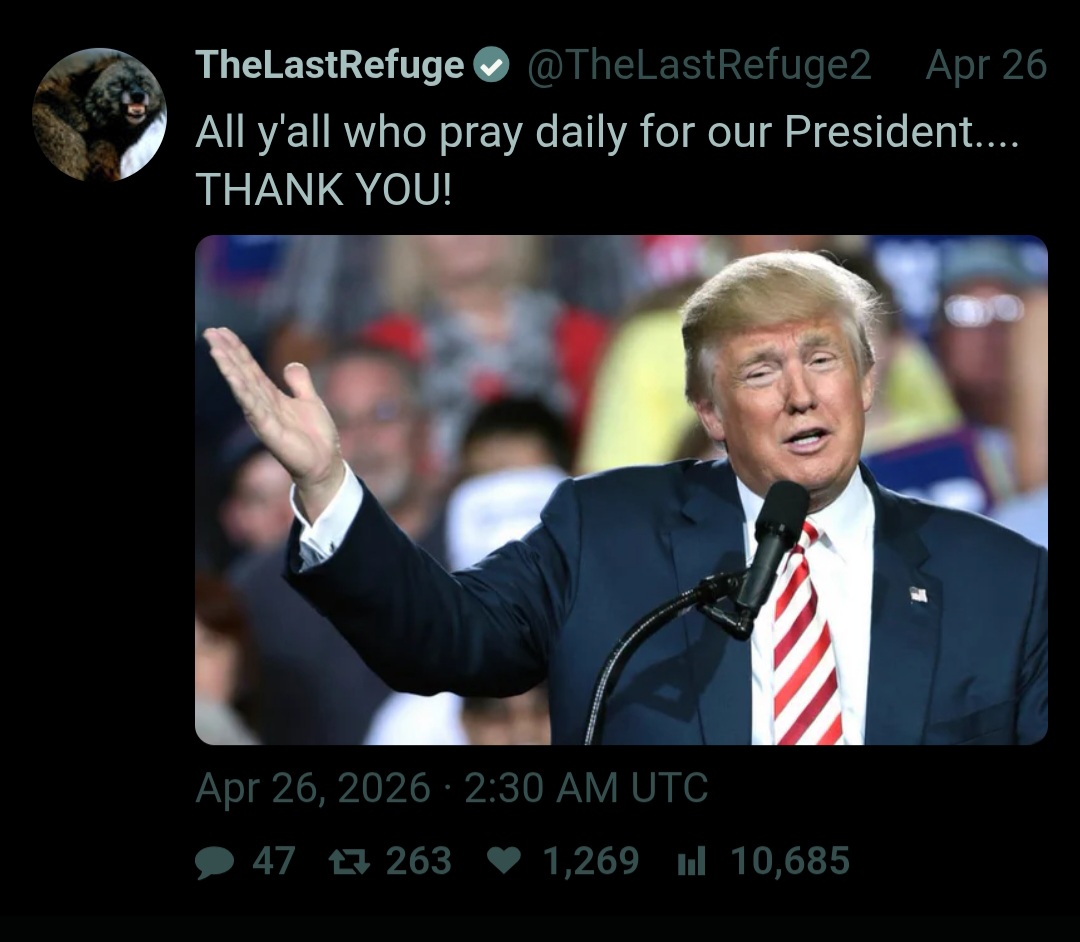Click the 47 replies count
Viewport: 1080px width, 942px height.
pos(274,861)
